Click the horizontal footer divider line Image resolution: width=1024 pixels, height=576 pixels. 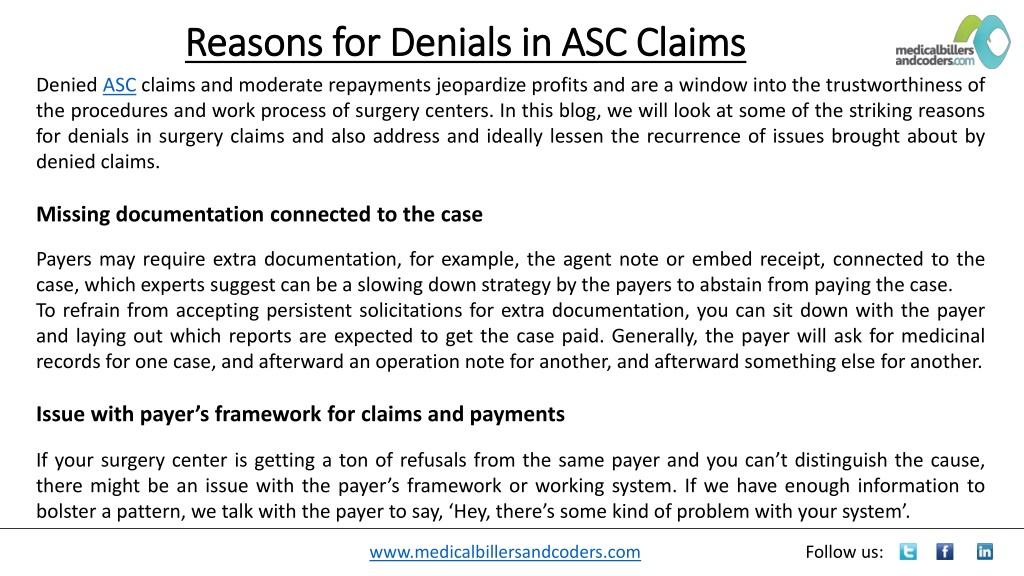tap(512, 528)
